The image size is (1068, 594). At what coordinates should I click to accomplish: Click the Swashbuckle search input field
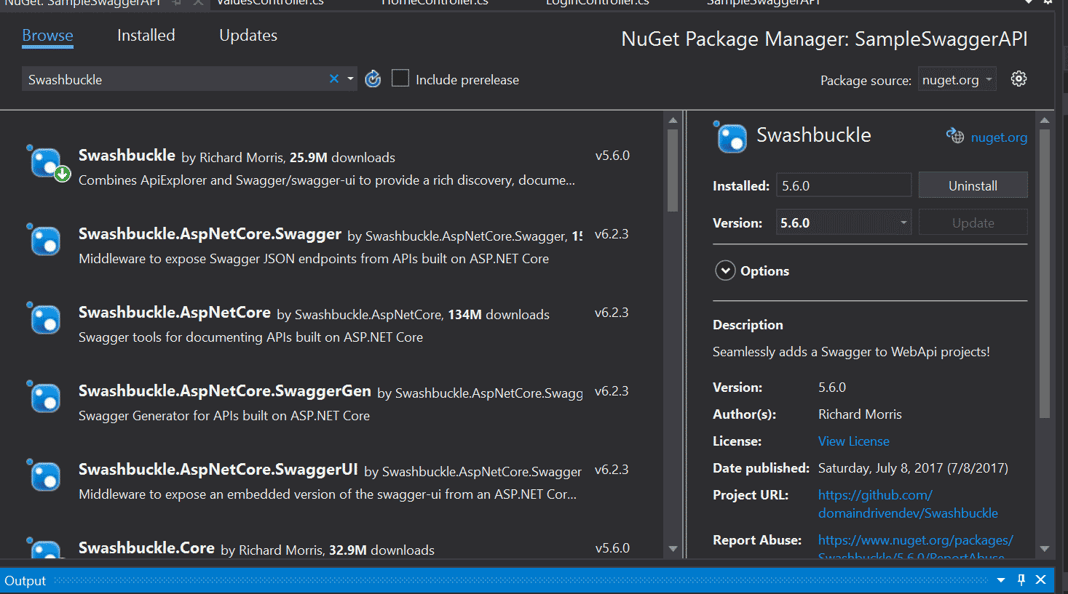pyautogui.click(x=174, y=80)
